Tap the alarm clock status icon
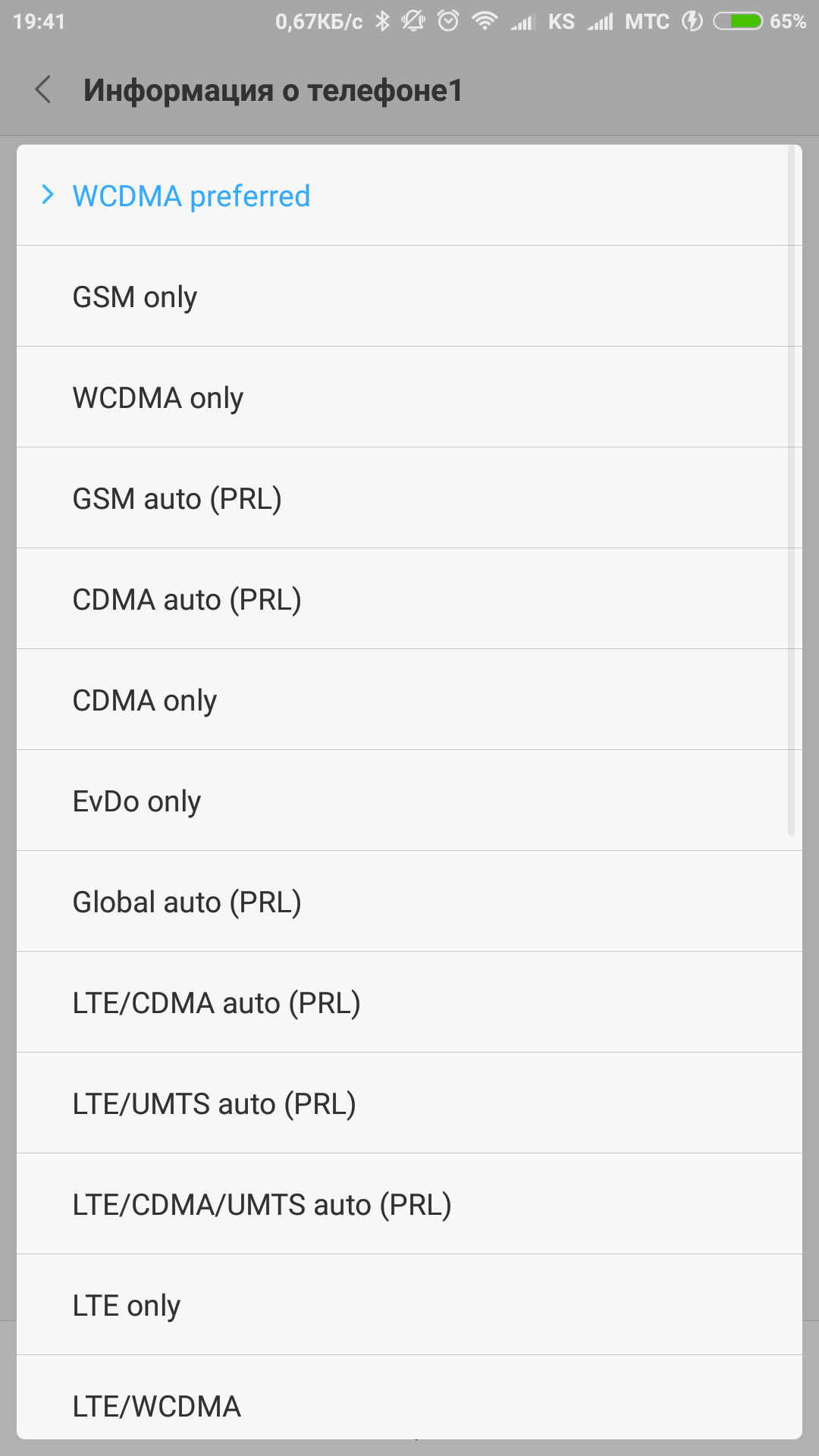The height and width of the screenshot is (1456, 819). coord(448,21)
